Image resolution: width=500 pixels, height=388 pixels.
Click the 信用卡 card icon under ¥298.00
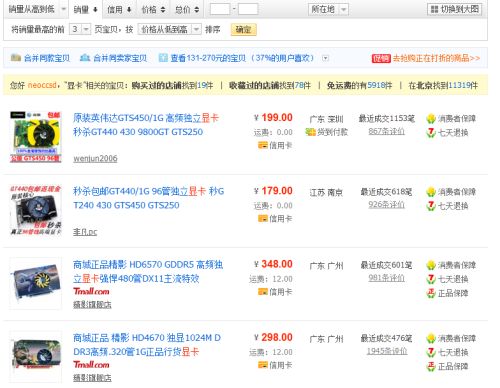click(x=263, y=365)
